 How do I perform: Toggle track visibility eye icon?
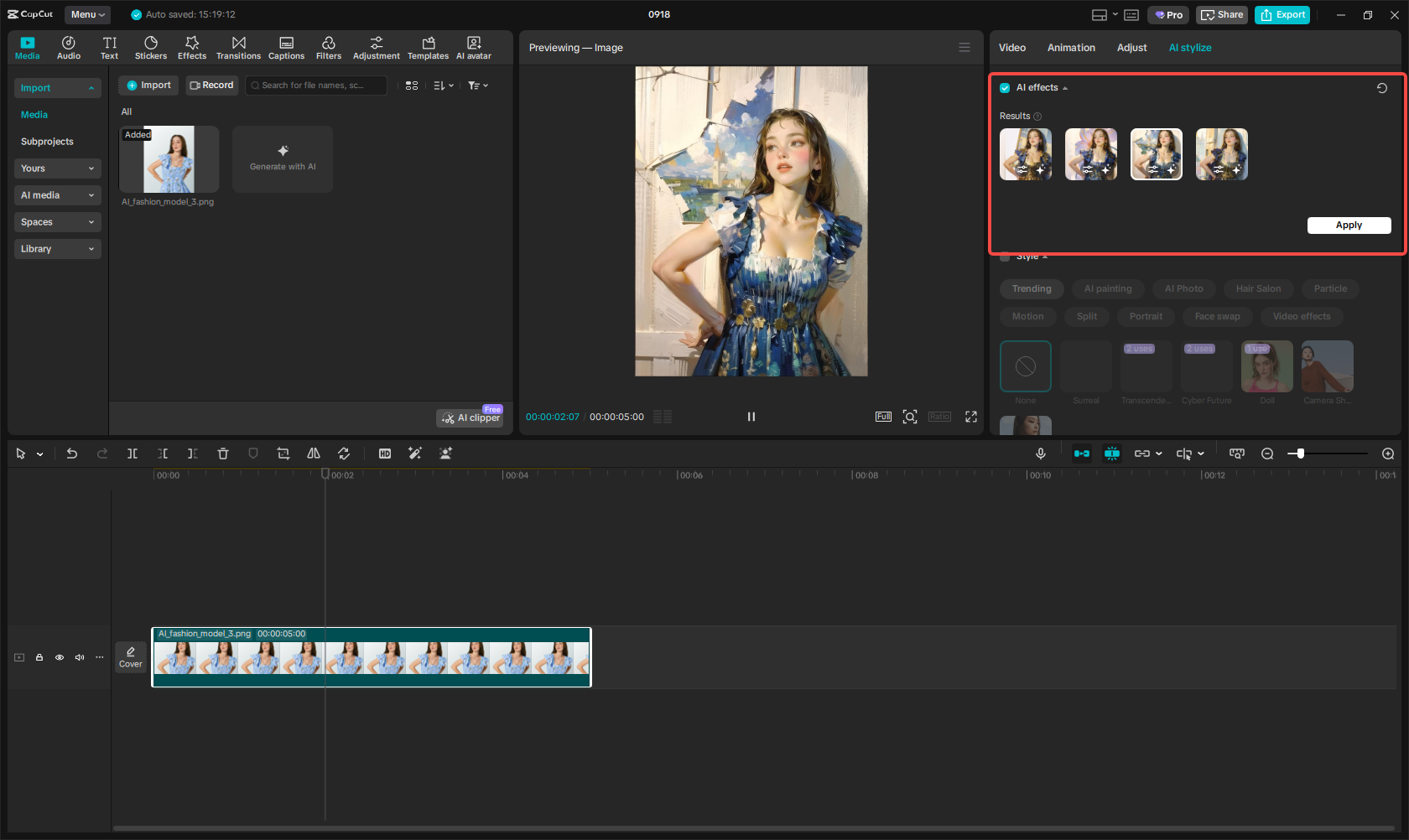[x=60, y=657]
